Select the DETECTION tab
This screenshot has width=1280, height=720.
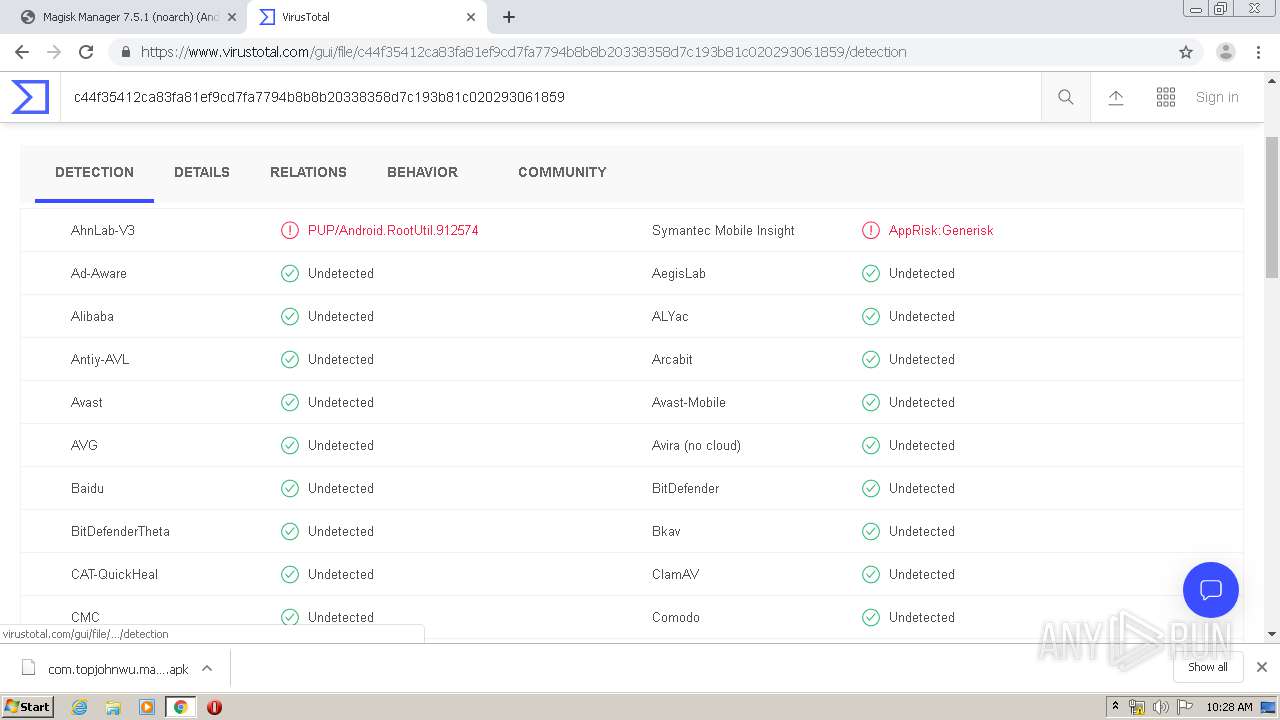tap(94, 172)
